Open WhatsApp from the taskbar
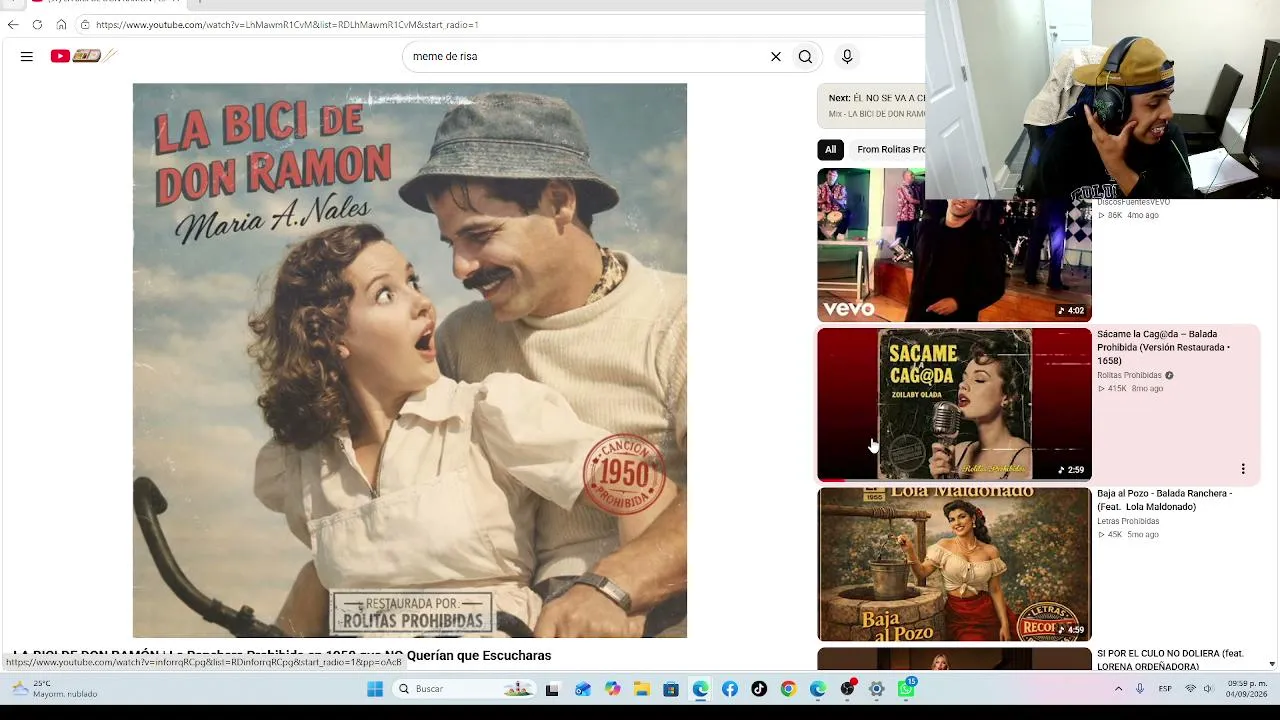1280x720 pixels. (906, 689)
